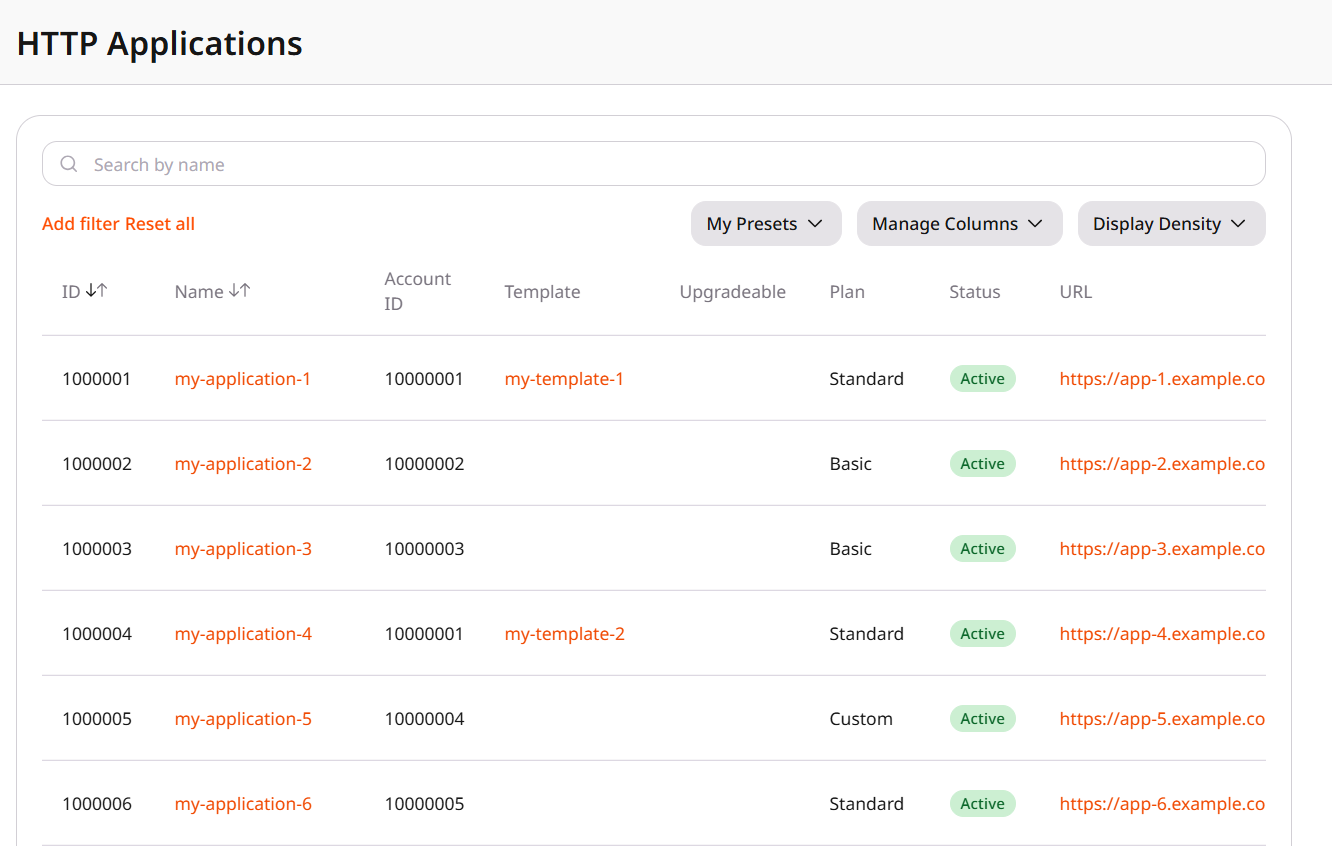Click the Active badge for my-application-5
Screen dimensions: 1333x846
click(x=982, y=719)
